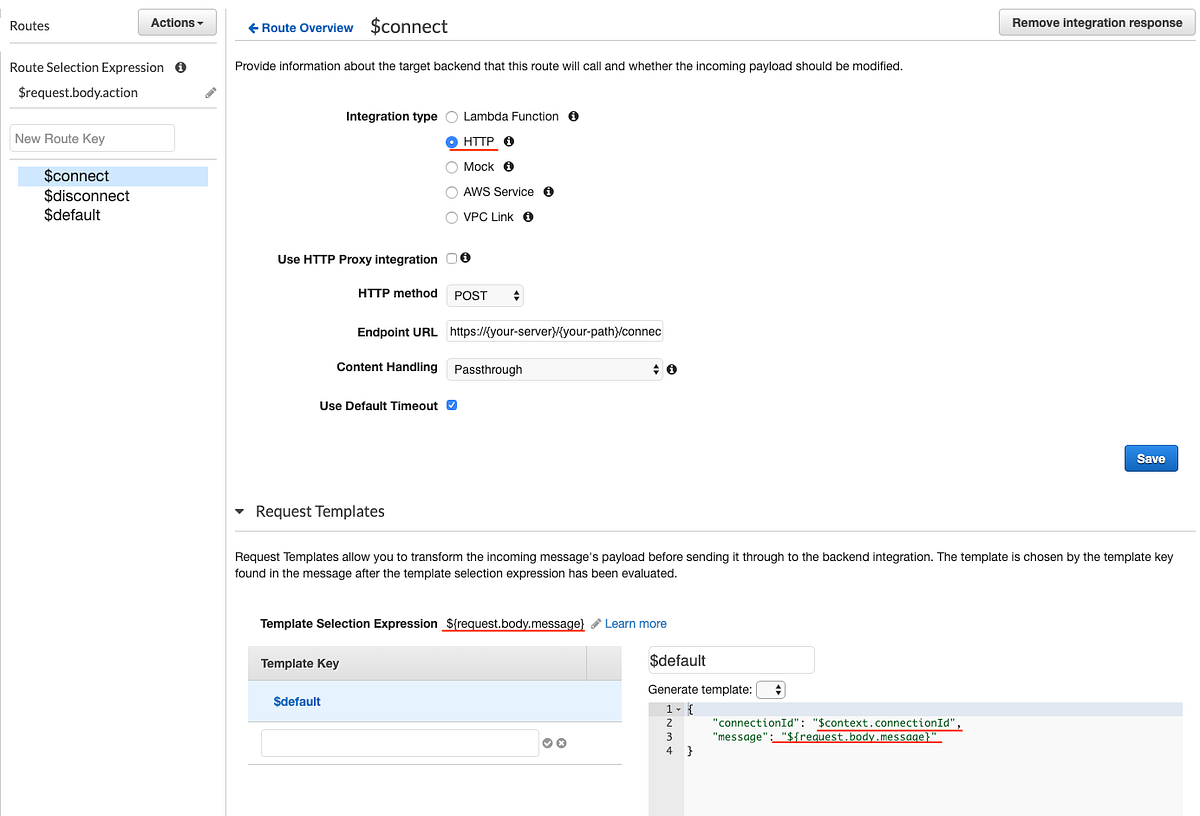Uncheck Use Default Timeout checkbox
The height and width of the screenshot is (816, 1200).
[x=452, y=405]
